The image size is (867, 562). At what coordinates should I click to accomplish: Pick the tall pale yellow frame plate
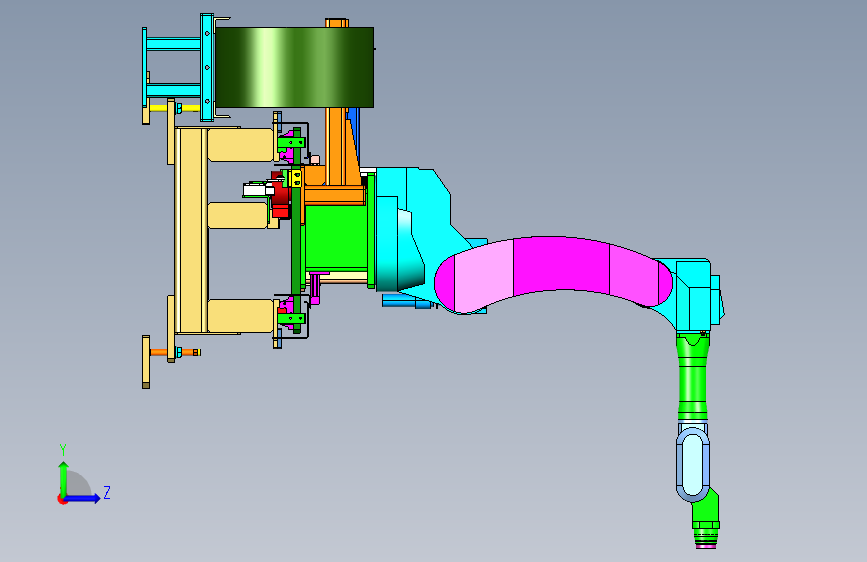[x=191, y=230]
